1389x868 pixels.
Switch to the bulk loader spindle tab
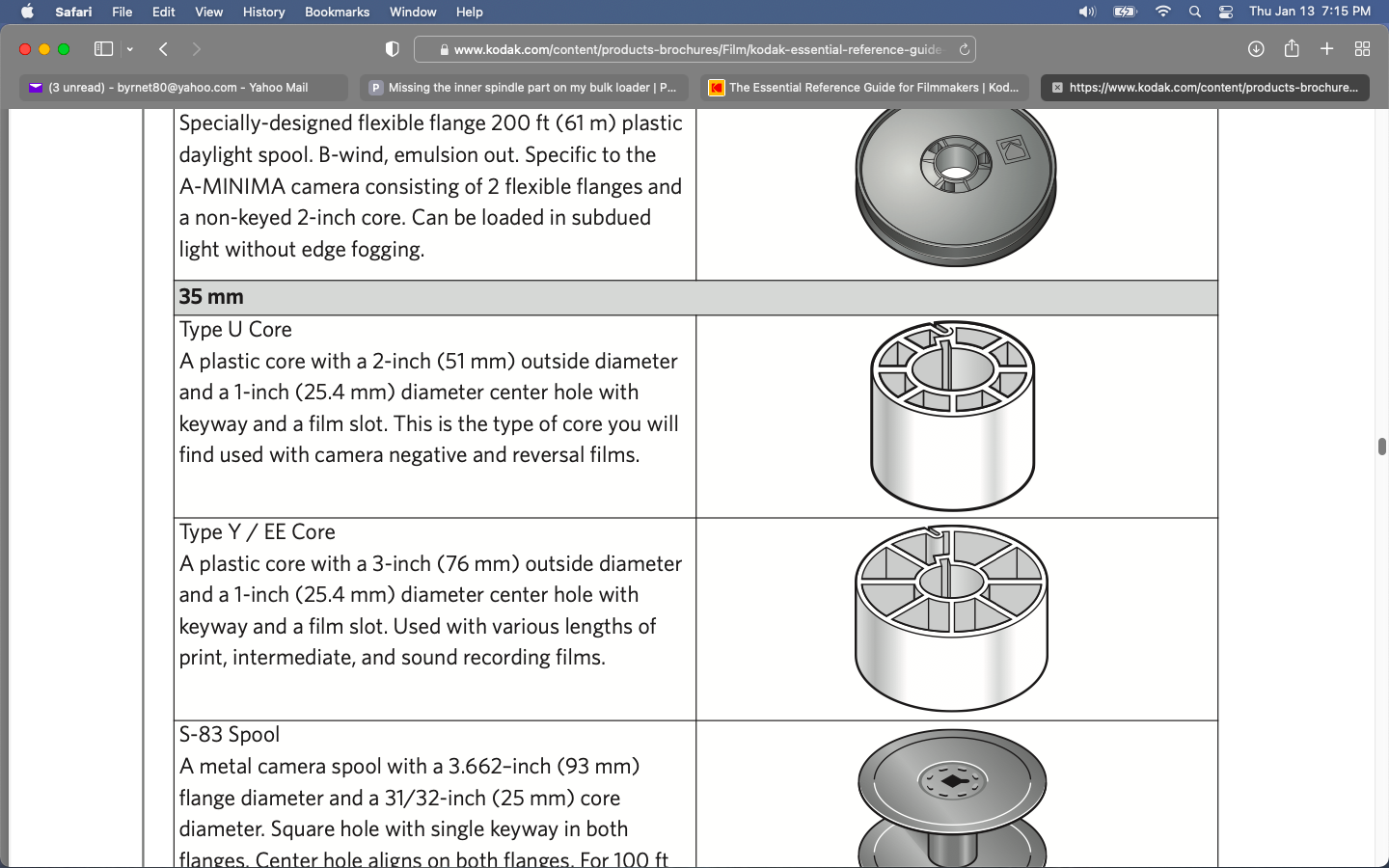524,88
